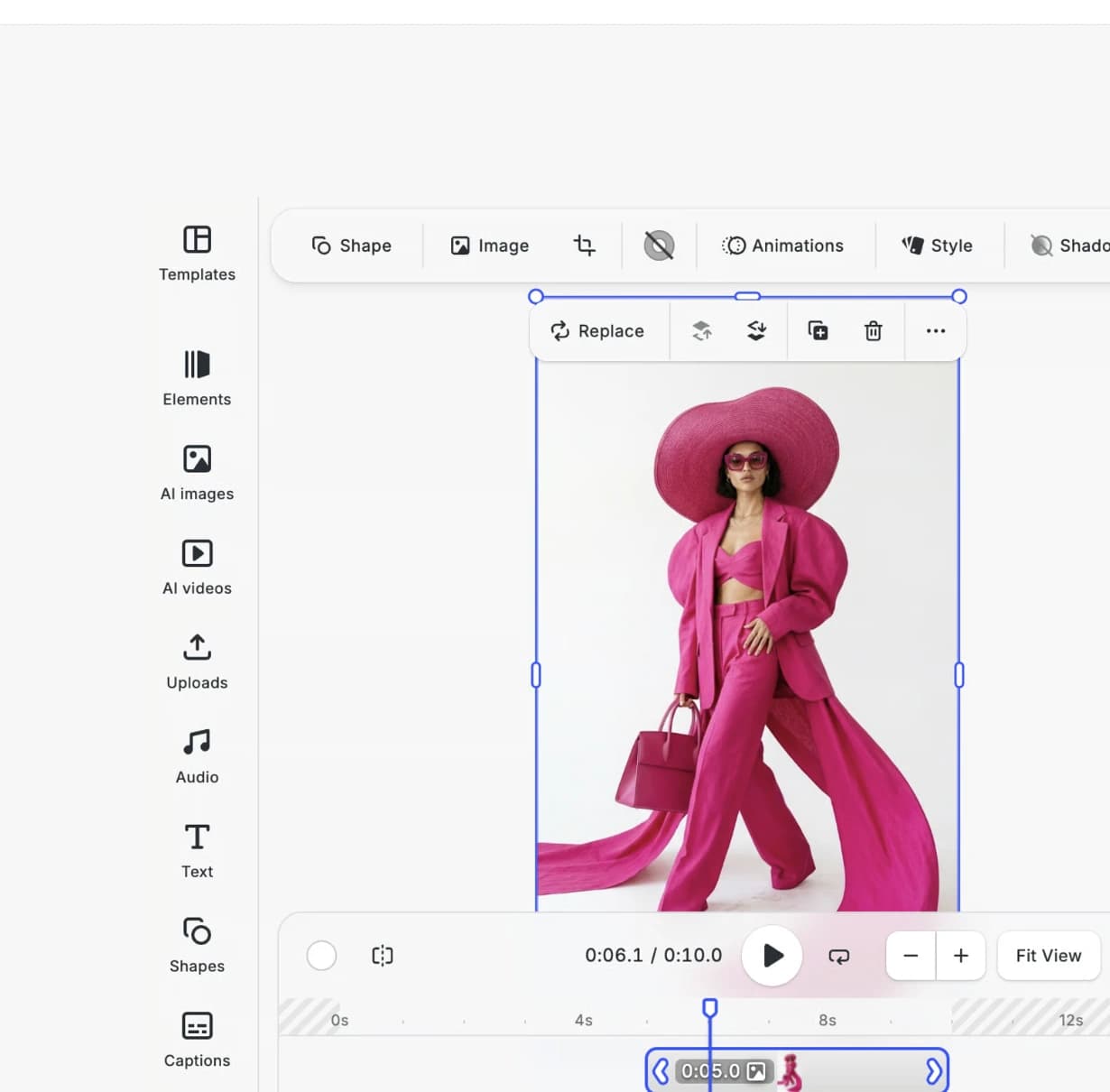Click the 4s mark on timeline ruler
Screen dimensions: 1110x1092
tap(584, 1020)
